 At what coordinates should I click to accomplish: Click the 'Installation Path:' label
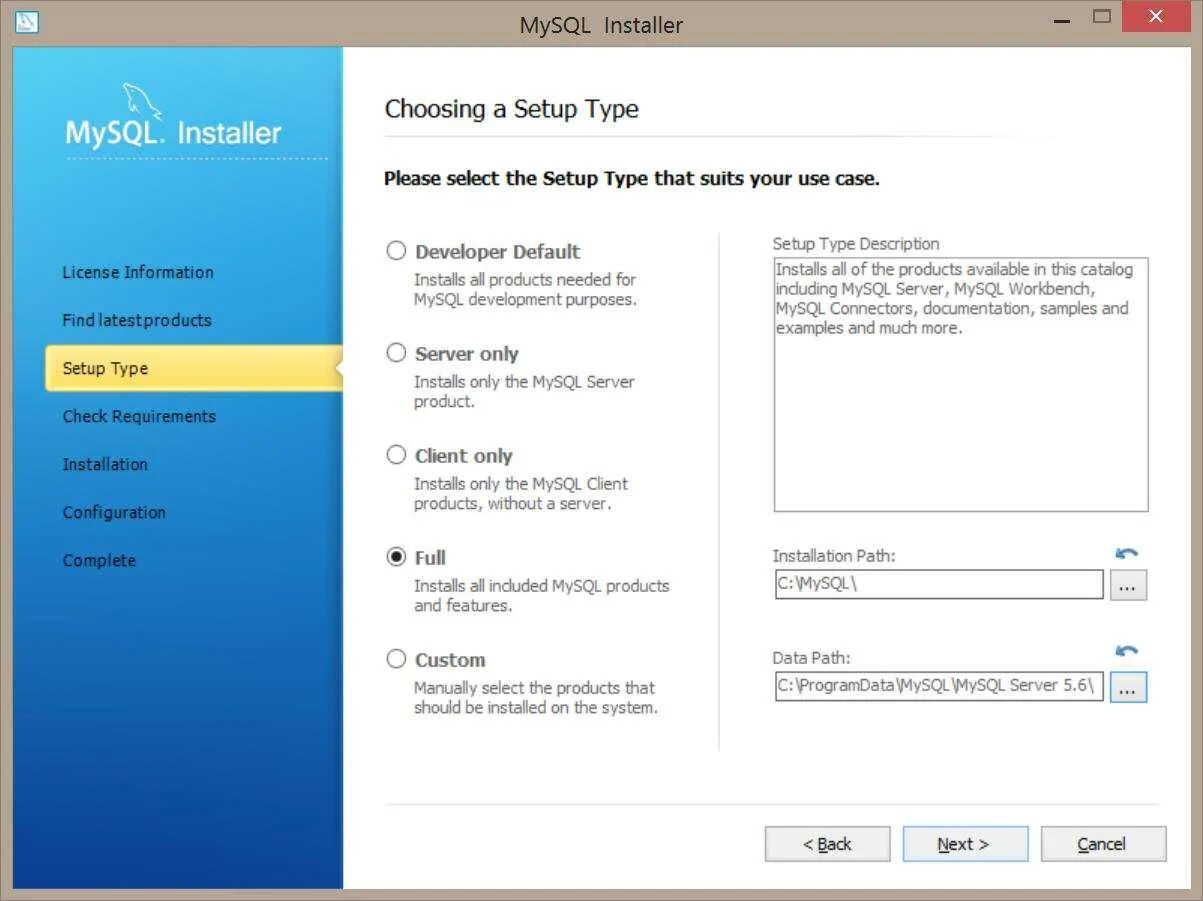click(834, 555)
